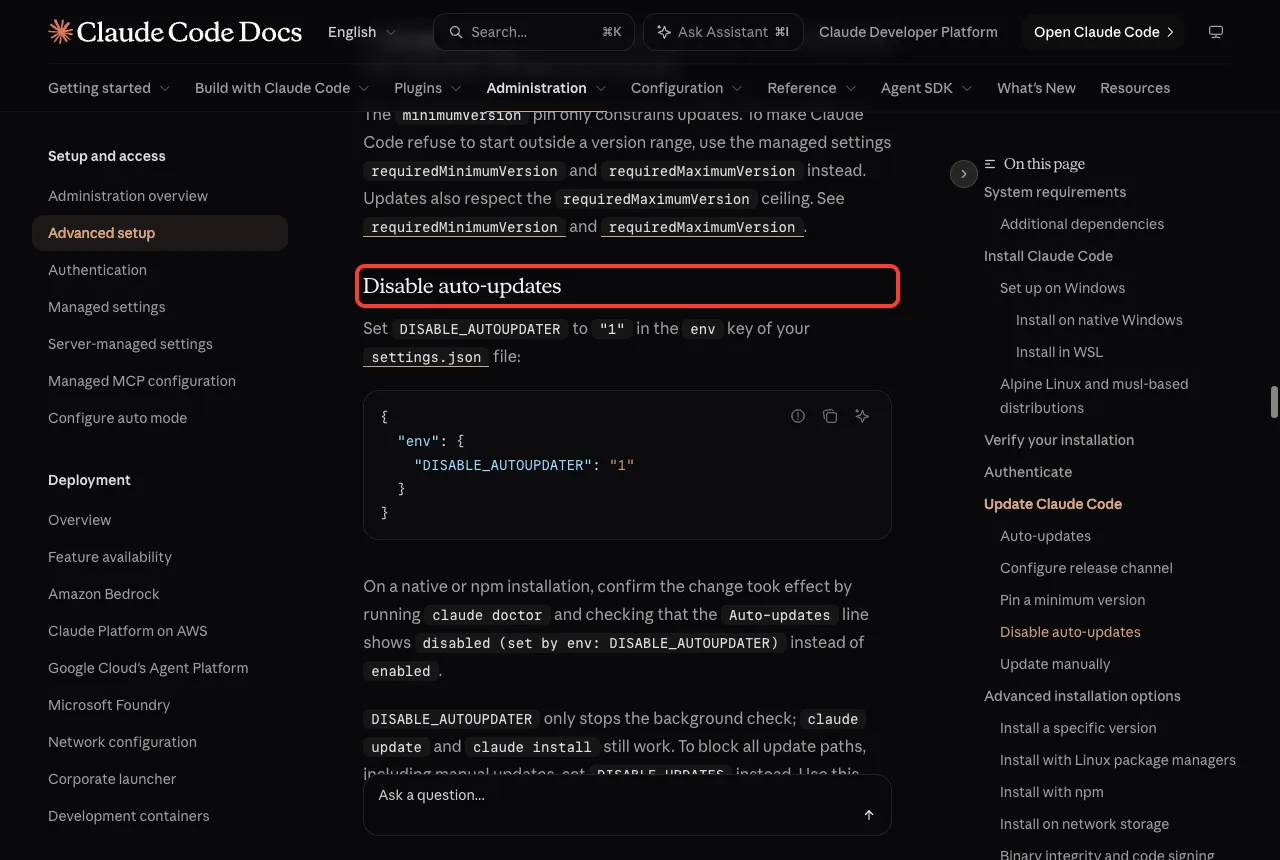Open Network configuration sidebar page
1280x860 pixels.
click(x=122, y=742)
